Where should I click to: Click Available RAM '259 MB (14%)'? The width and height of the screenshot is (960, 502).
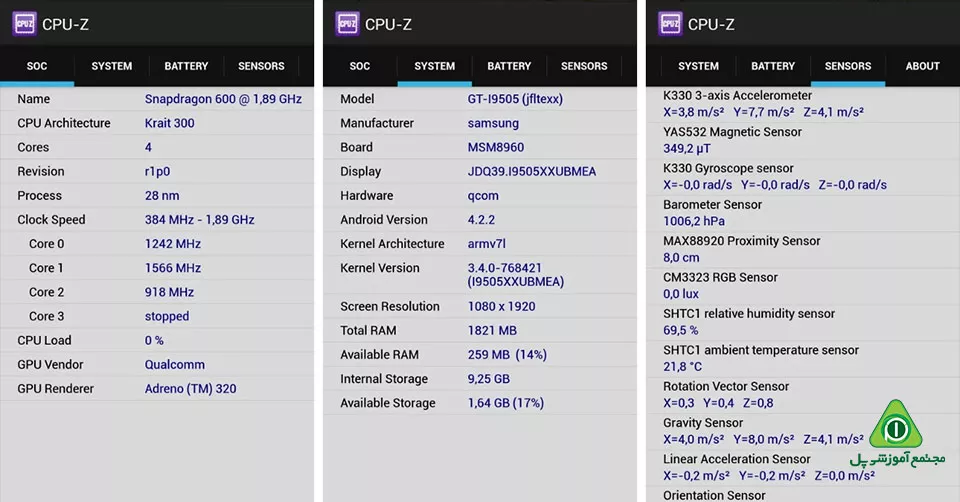pyautogui.click(x=508, y=355)
